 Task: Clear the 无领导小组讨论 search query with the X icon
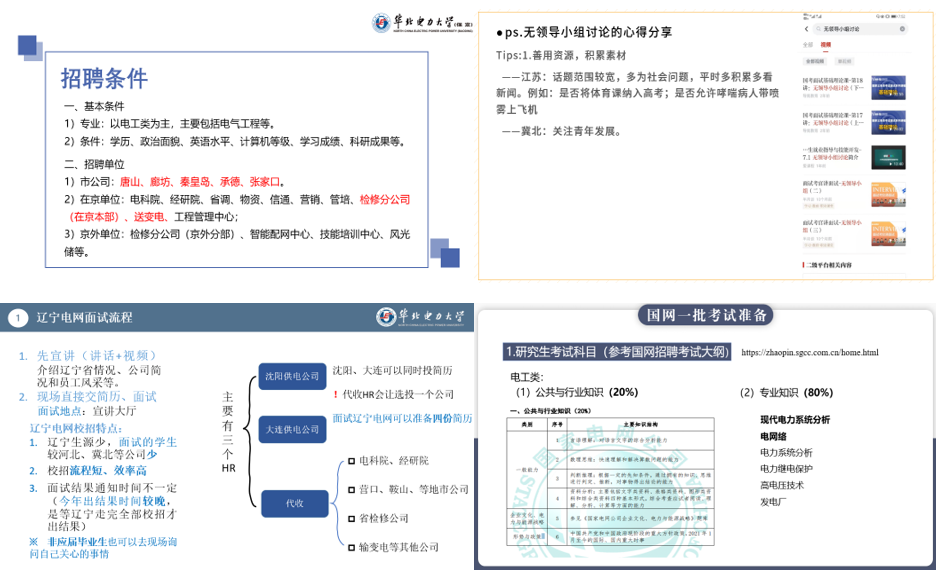pyautogui.click(x=902, y=29)
